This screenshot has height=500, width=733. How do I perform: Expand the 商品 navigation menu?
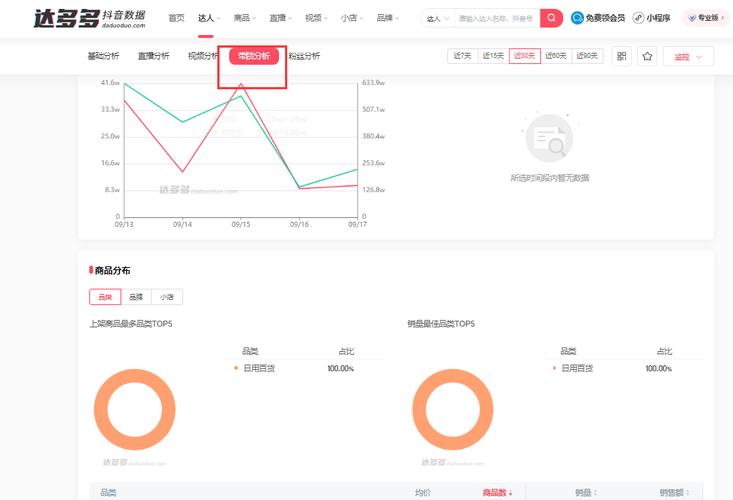click(x=245, y=18)
